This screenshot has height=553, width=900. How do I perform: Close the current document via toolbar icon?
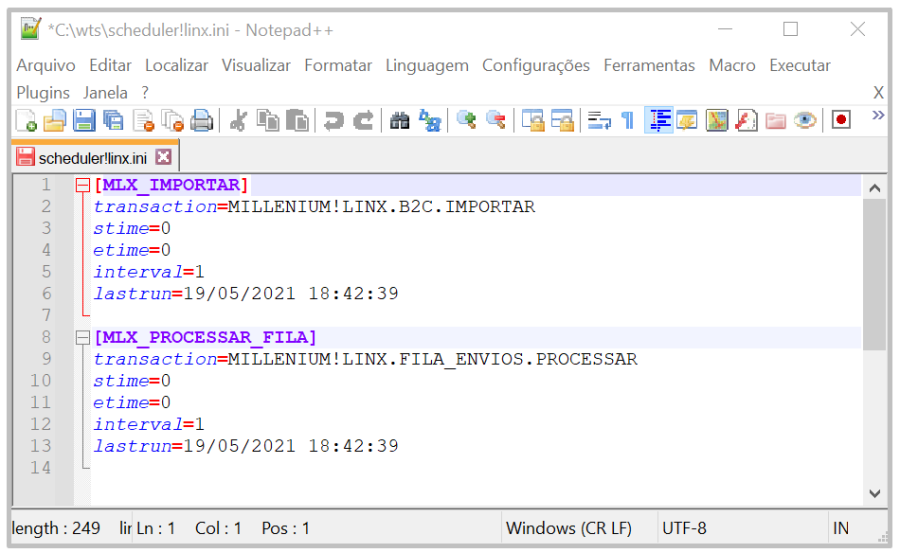[x=143, y=121]
